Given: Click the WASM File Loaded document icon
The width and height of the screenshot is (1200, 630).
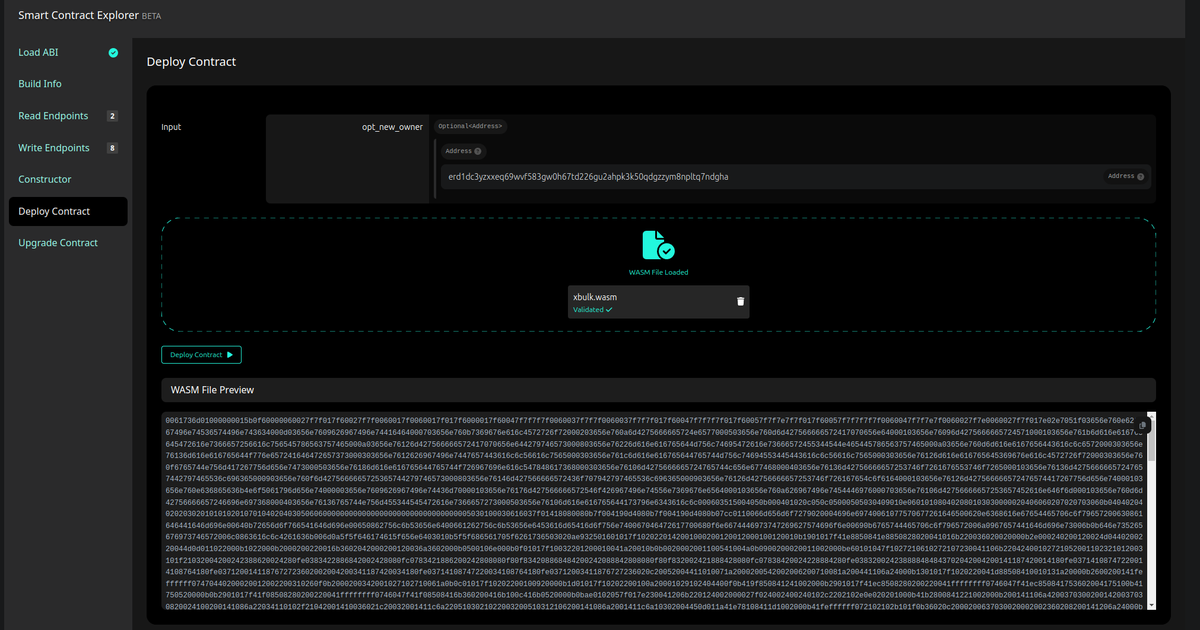Looking at the screenshot, I should pos(657,246).
